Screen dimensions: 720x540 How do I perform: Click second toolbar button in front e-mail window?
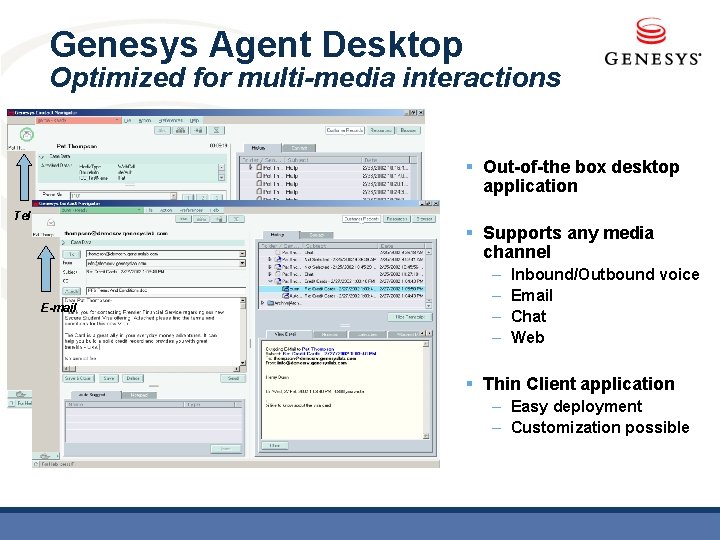click(201, 219)
